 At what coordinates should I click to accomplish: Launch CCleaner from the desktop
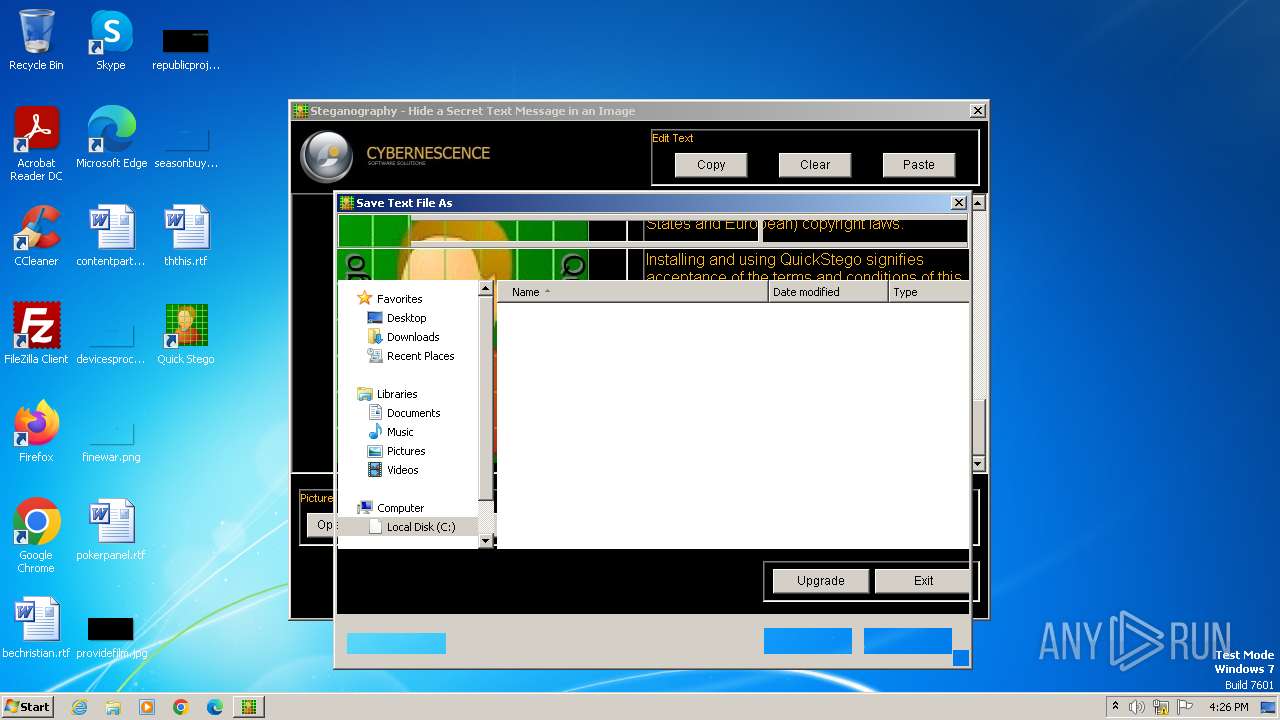click(36, 237)
